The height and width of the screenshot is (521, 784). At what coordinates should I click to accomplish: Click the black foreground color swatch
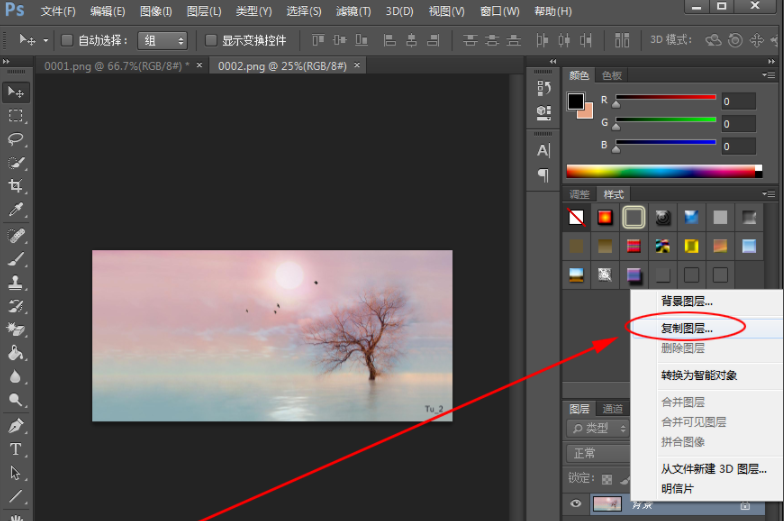(576, 101)
